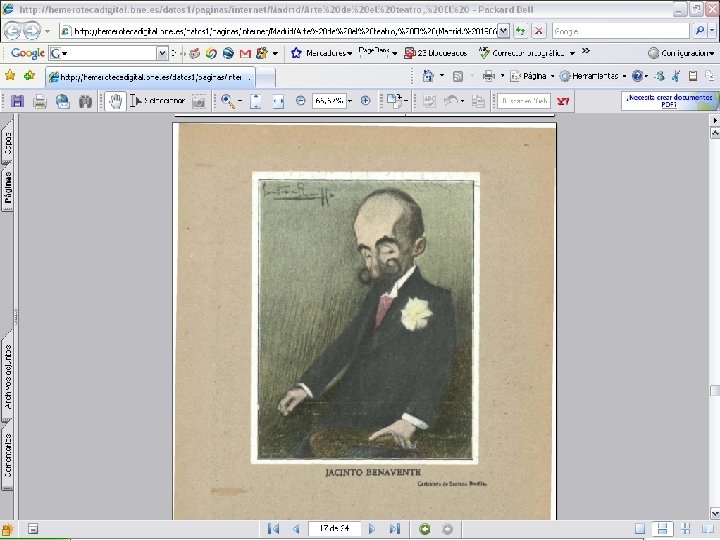
Task: Open the Capas side panel tab
Action: [x=8, y=142]
